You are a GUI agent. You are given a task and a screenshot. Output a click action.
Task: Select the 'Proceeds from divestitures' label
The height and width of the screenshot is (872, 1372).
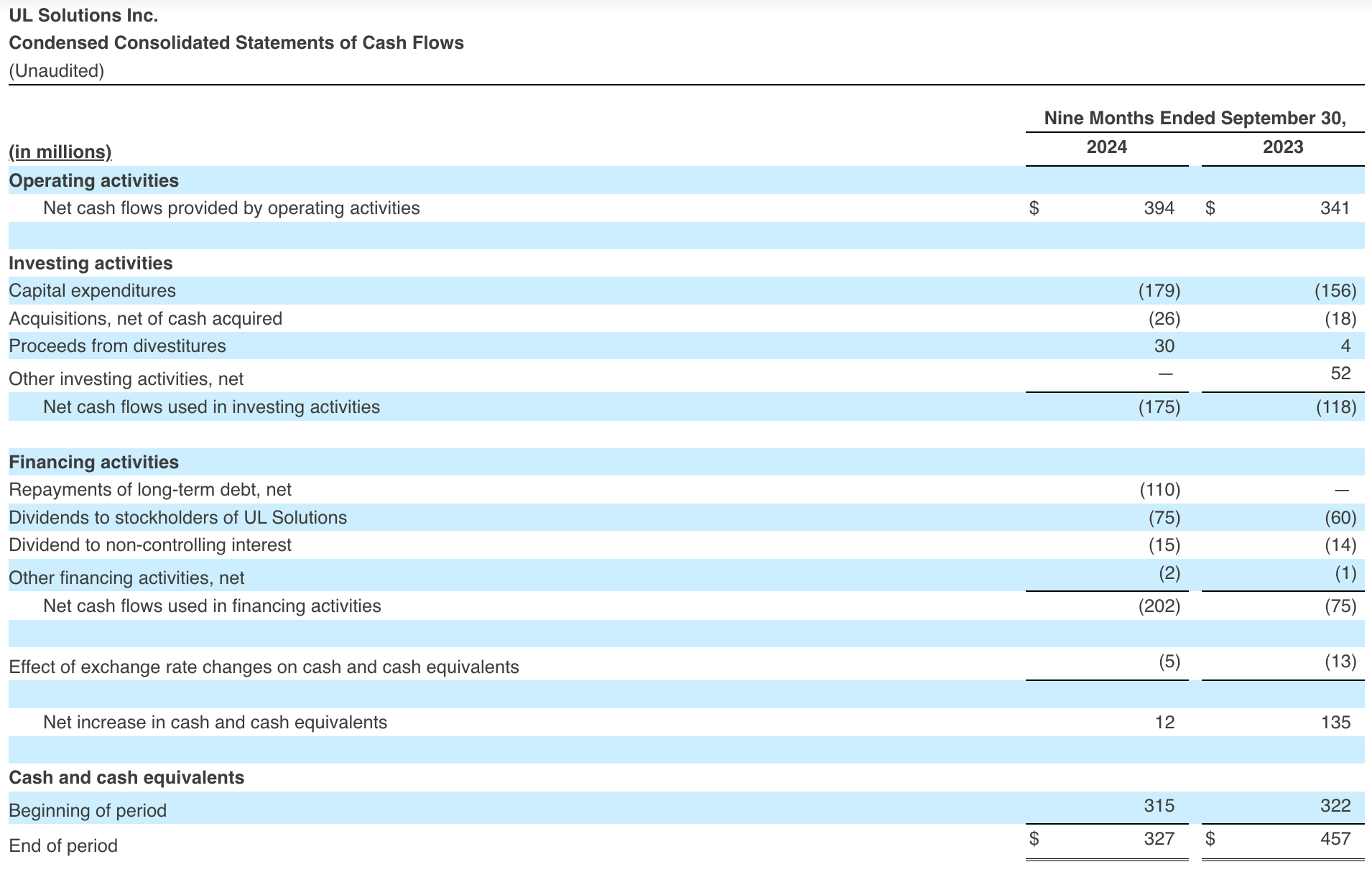coord(117,346)
